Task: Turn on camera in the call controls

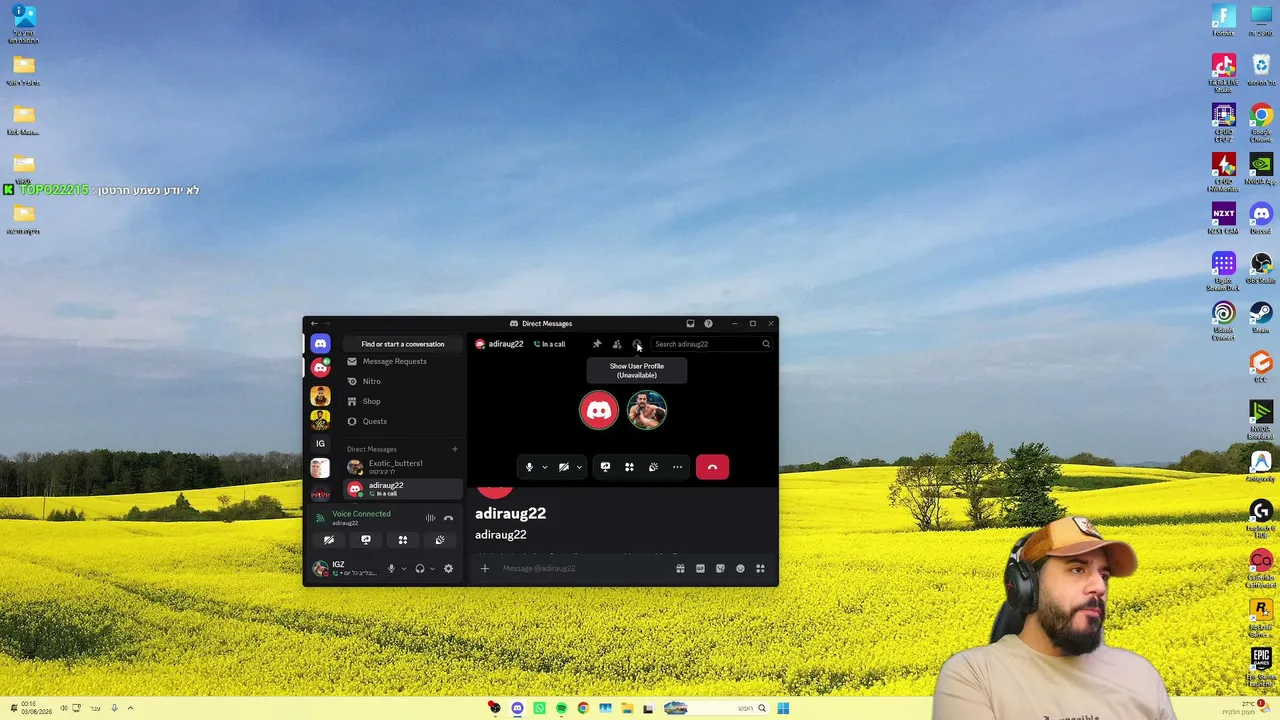Action: (564, 467)
